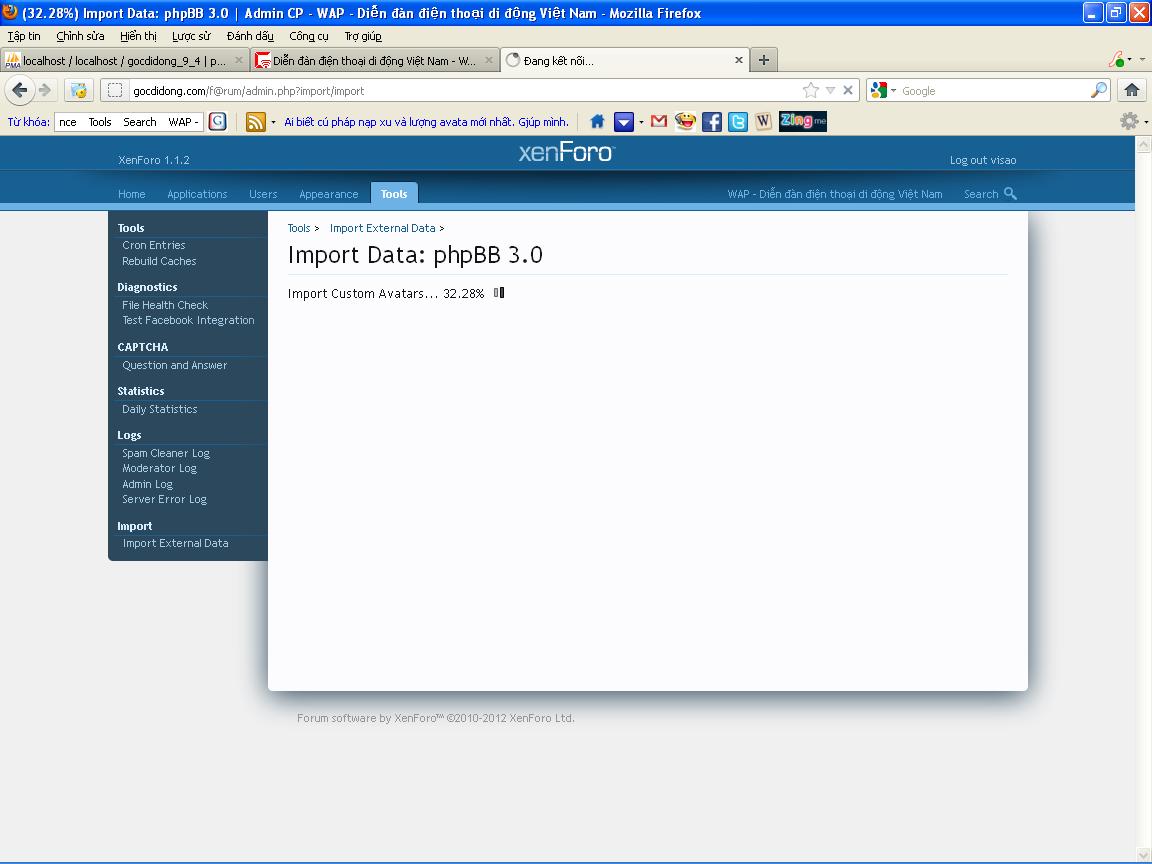Open Rebuild Caches in sidebar
The image size is (1152, 864).
159,261
